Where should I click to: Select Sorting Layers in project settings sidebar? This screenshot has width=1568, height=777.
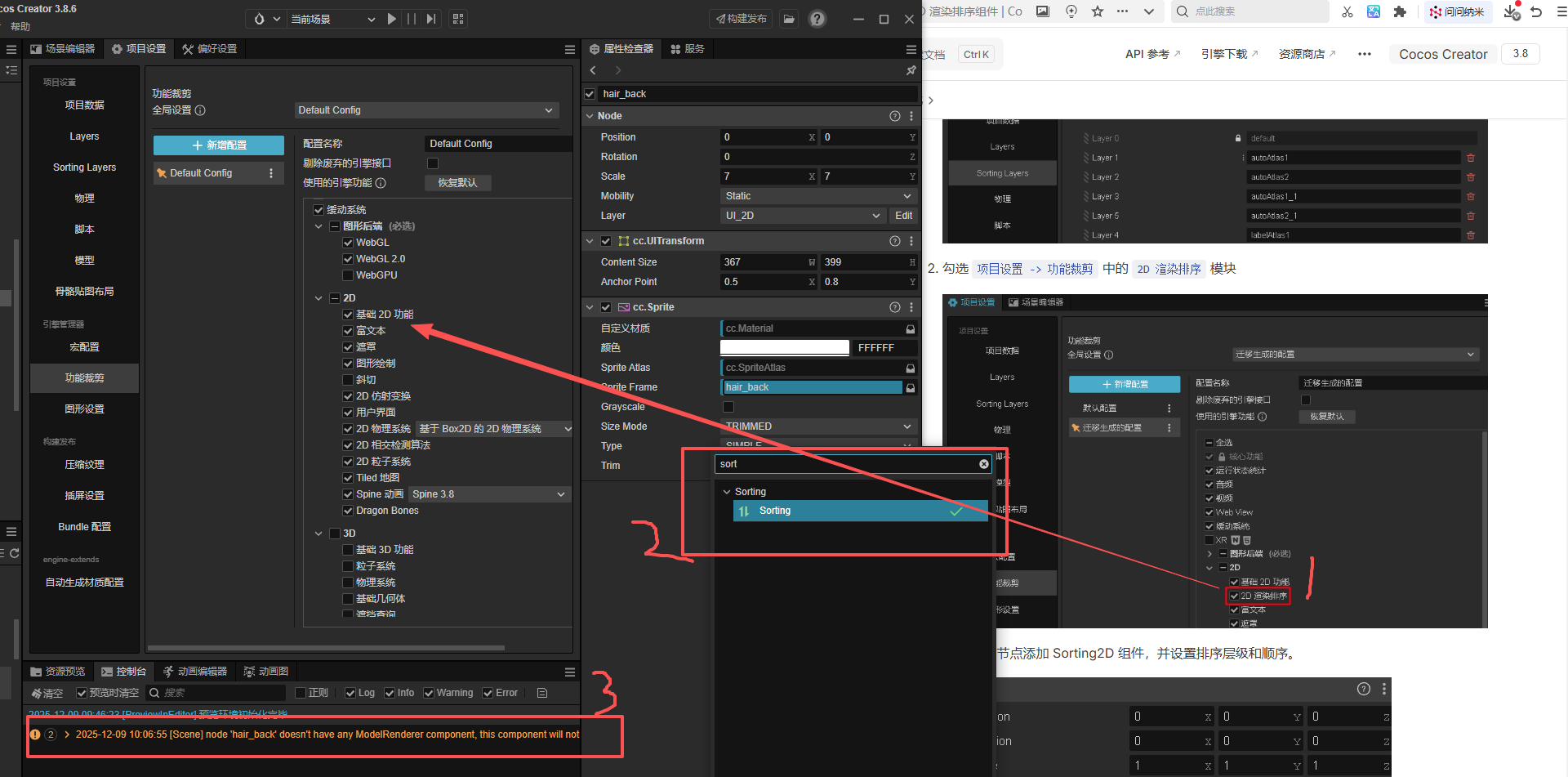pyautogui.click(x=84, y=167)
